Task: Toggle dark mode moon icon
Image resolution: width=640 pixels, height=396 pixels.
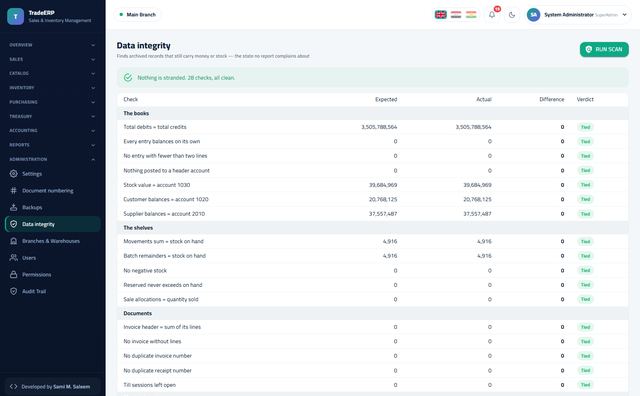Action: (512, 15)
